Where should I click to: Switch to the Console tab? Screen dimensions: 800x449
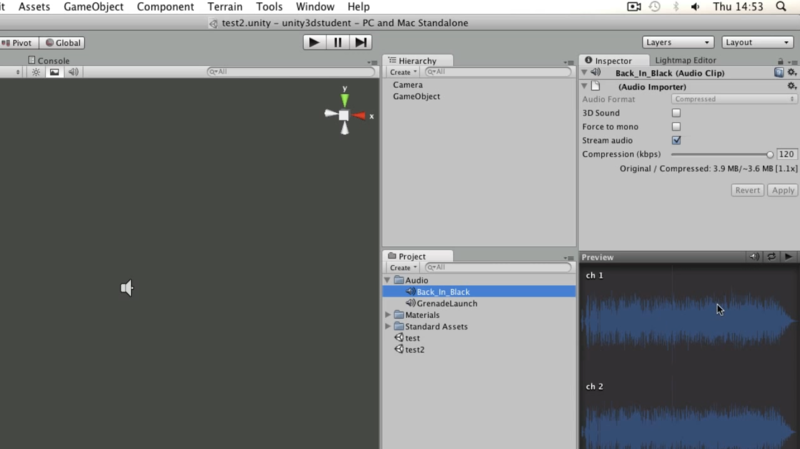pyautogui.click(x=48, y=60)
